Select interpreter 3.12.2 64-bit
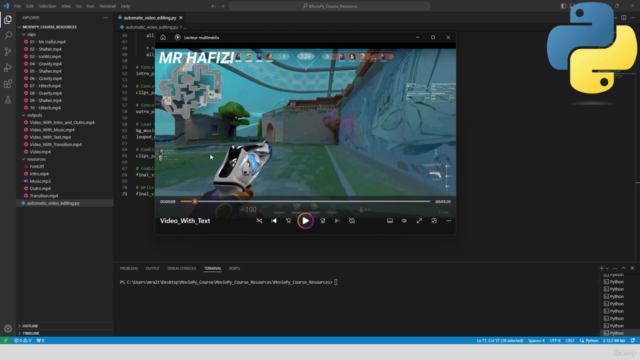The image size is (640, 360). point(614,340)
